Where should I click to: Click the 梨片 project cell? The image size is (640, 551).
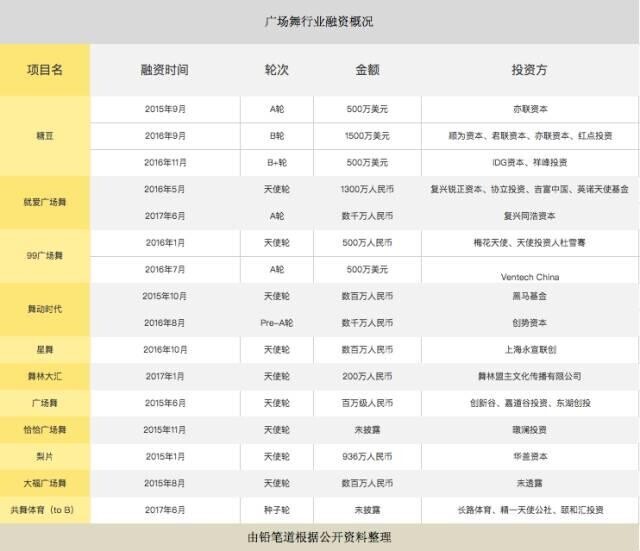point(45,457)
